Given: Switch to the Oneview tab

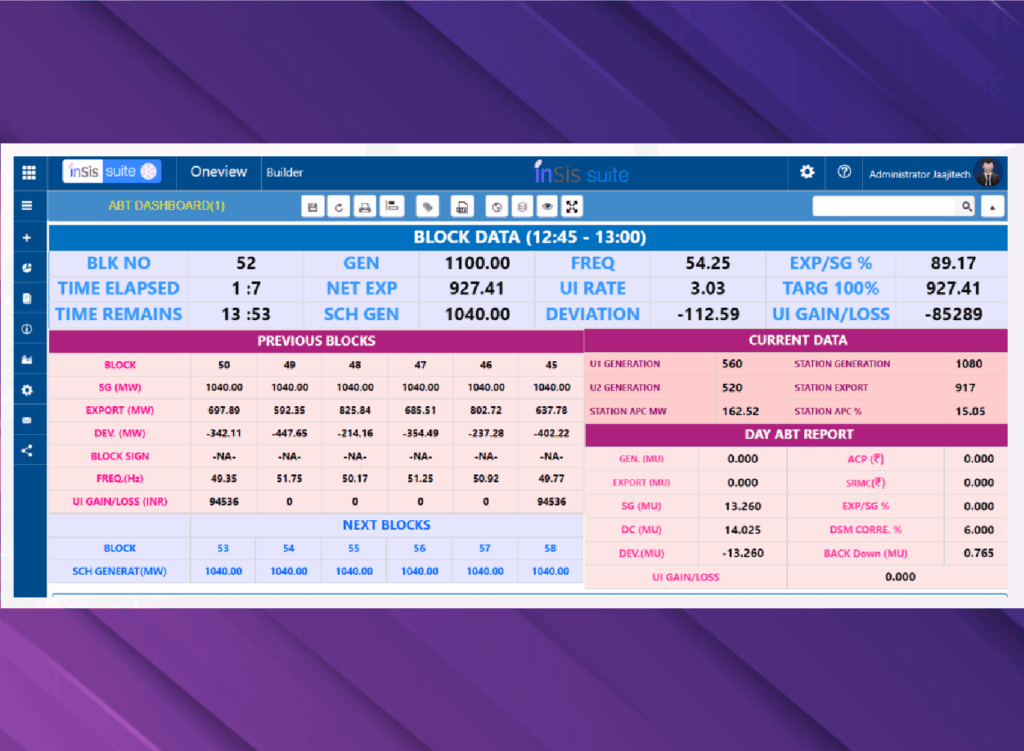Looking at the screenshot, I should (x=218, y=172).
